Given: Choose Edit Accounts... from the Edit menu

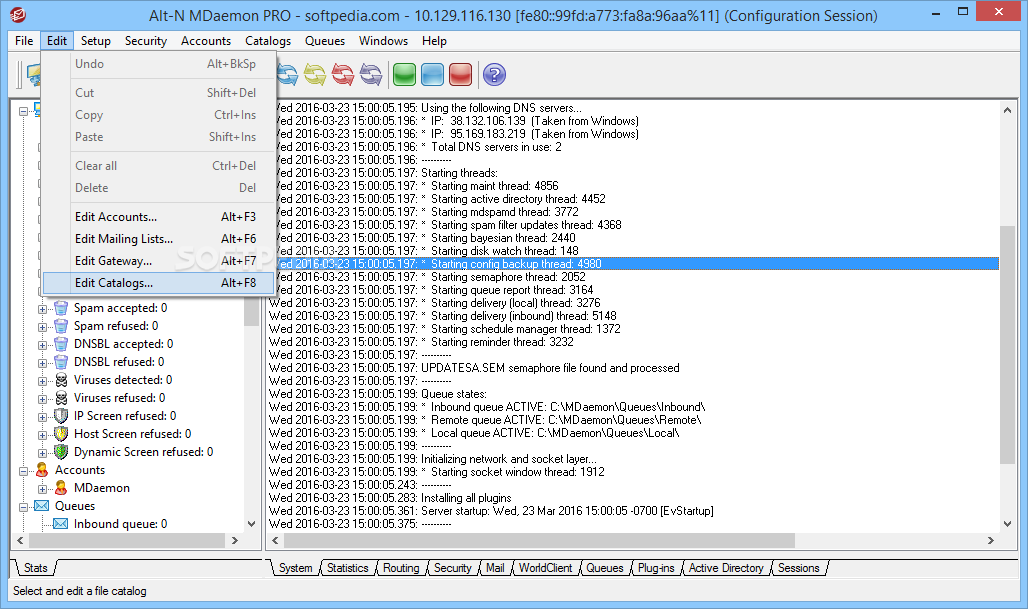Looking at the screenshot, I should [x=159, y=217].
